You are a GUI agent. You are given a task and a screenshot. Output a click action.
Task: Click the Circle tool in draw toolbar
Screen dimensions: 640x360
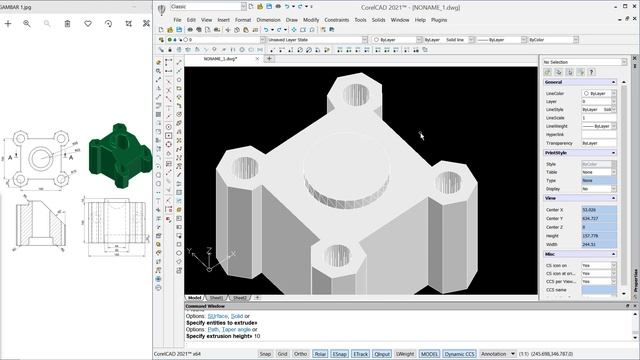click(179, 80)
